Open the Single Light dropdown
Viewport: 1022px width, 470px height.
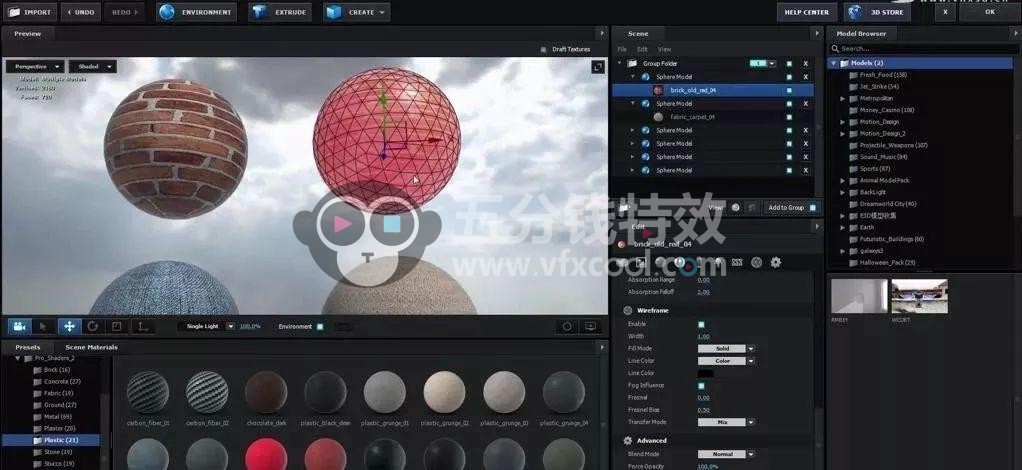[208, 326]
